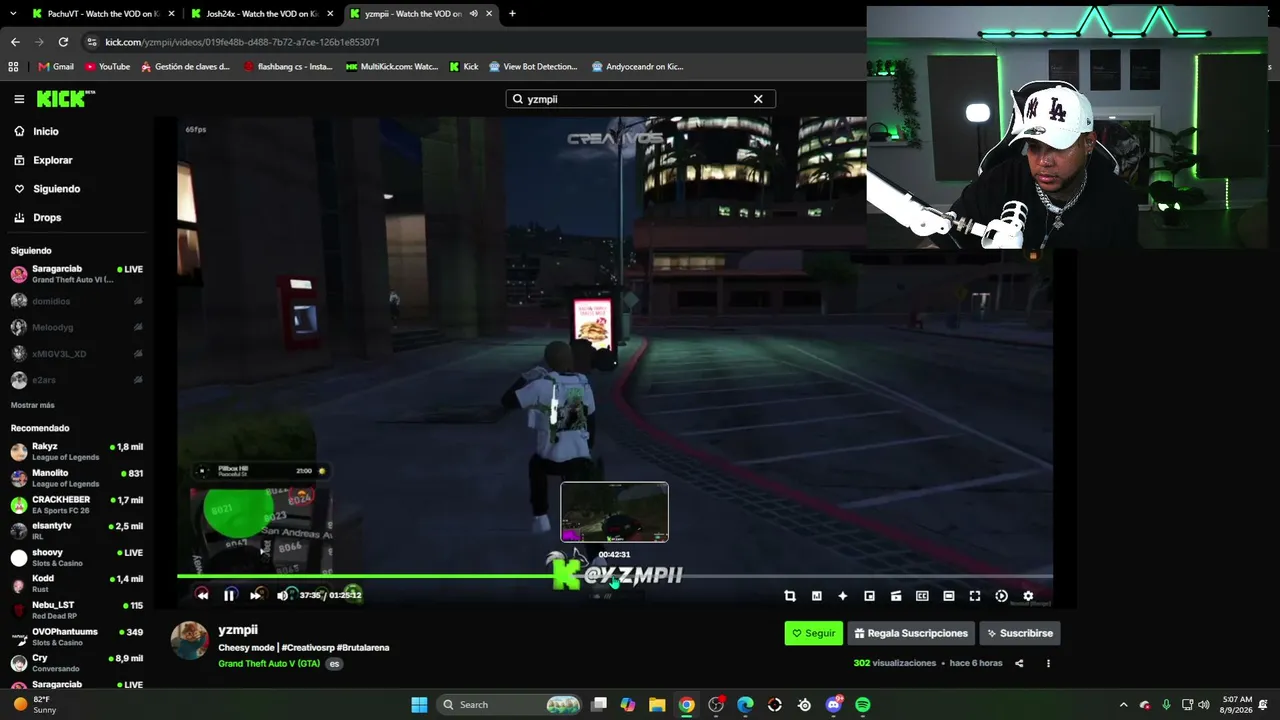Open elsantytv IRL recommended channel

[77, 531]
